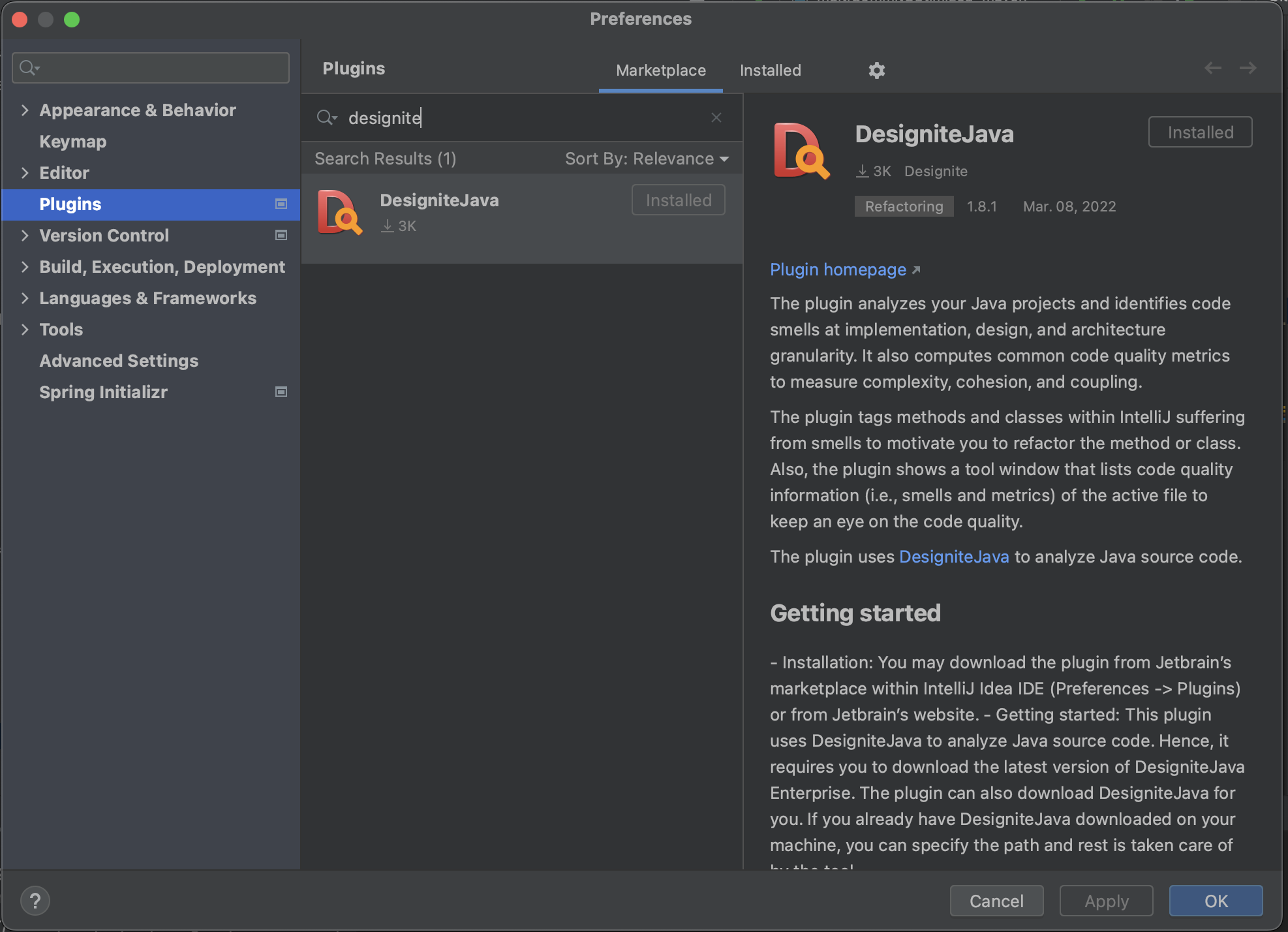Expand the Version Control section
The height and width of the screenshot is (932, 1288).
(25, 236)
